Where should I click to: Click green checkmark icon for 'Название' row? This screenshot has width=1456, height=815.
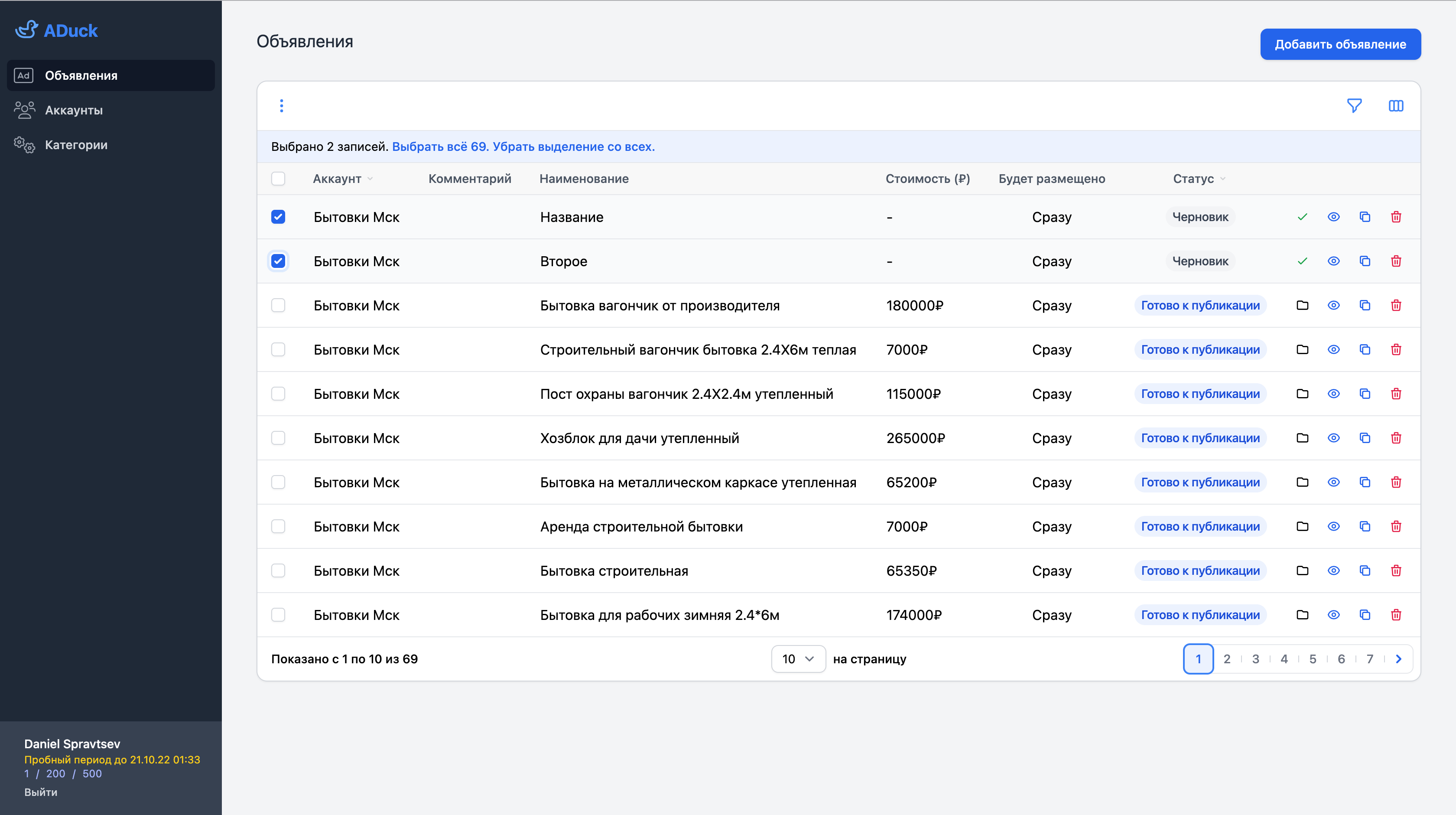[x=1302, y=217]
